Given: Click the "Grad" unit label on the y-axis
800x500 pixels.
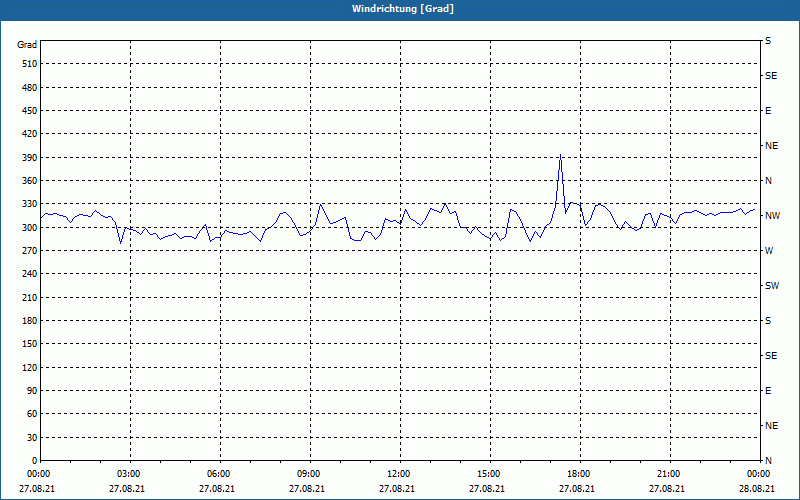Looking at the screenshot, I should tap(27, 45).
